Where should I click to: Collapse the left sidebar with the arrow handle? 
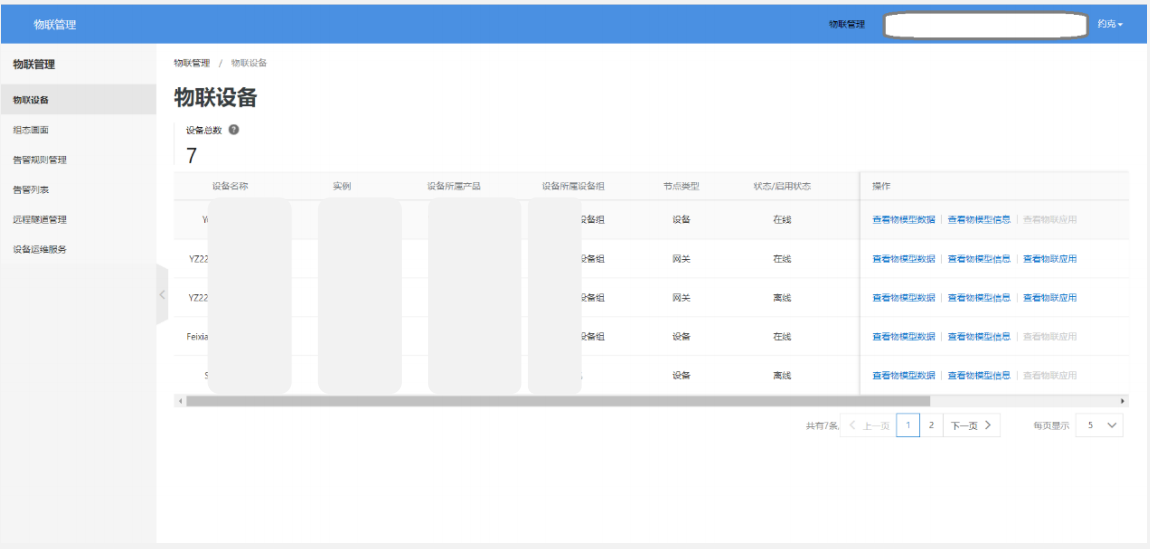point(162,294)
